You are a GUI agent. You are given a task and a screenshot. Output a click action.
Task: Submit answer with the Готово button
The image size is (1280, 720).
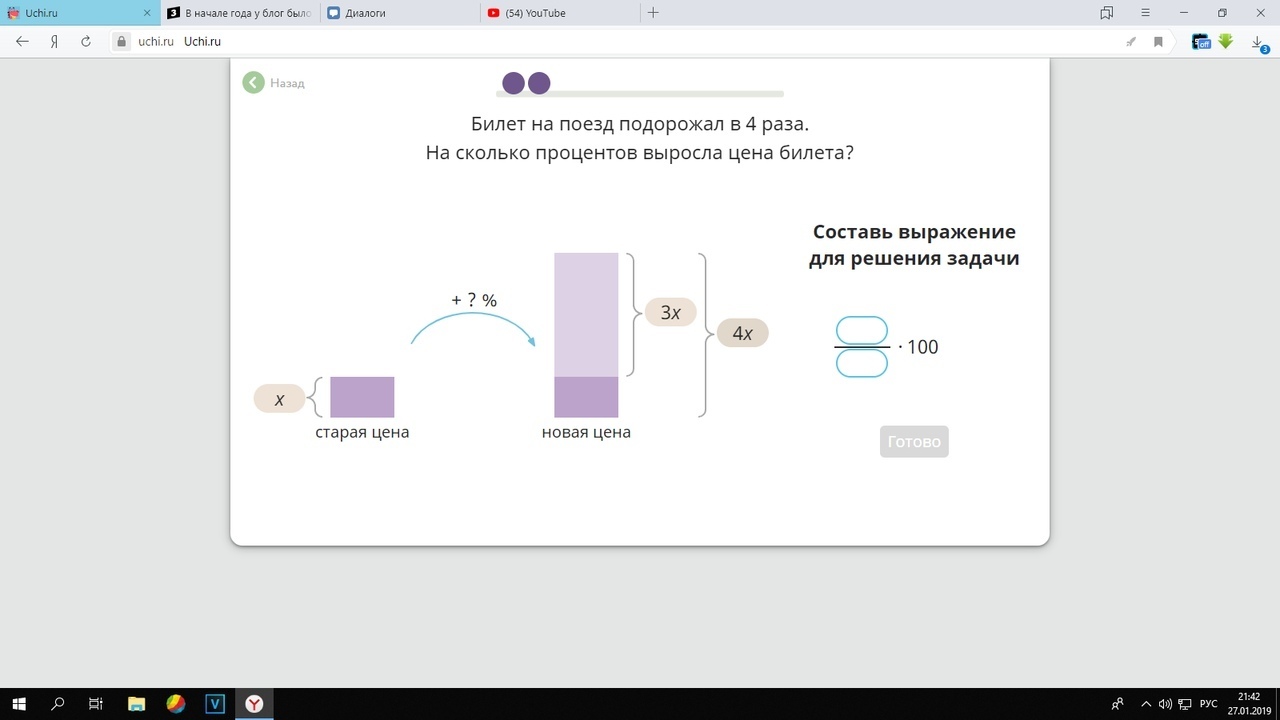(914, 442)
